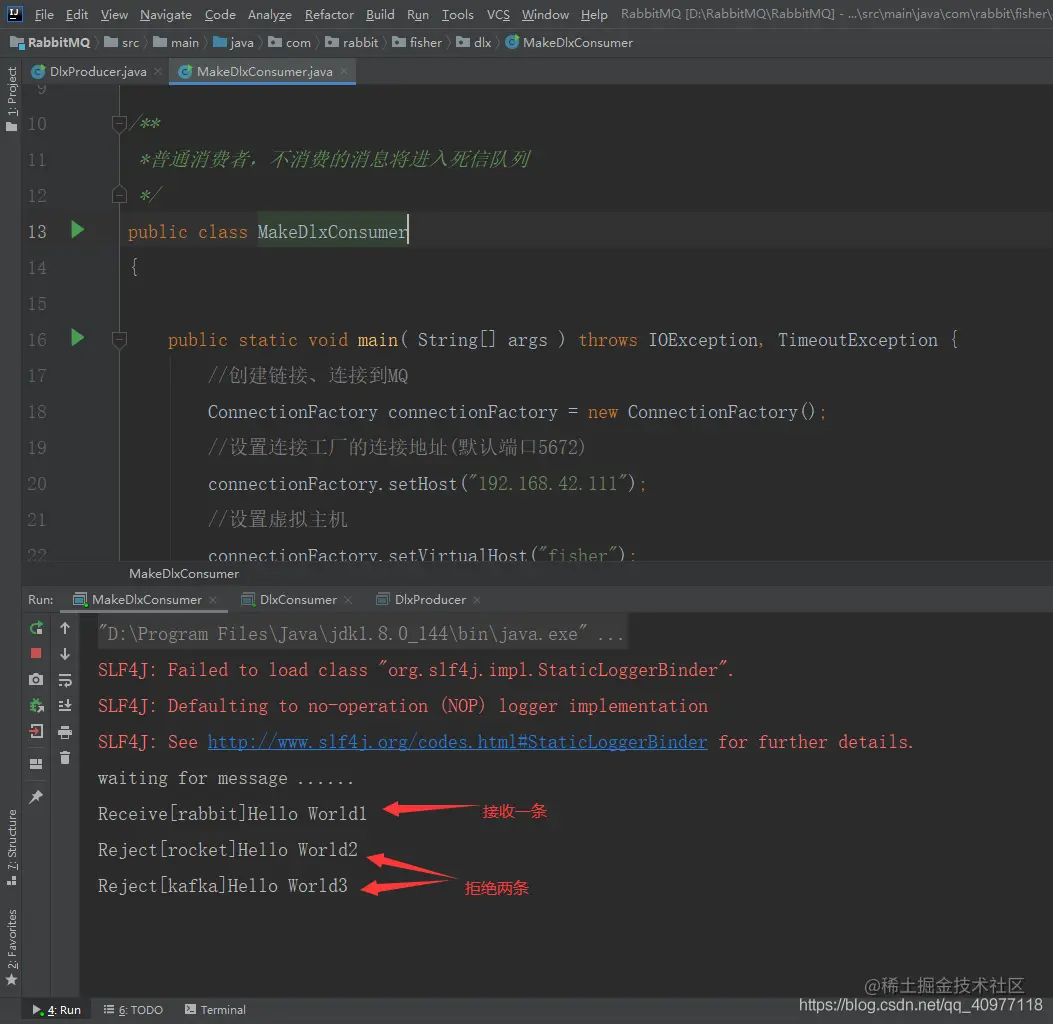Click the exit icon in the Run toolbar
The width and height of the screenshot is (1053, 1024).
[x=36, y=731]
